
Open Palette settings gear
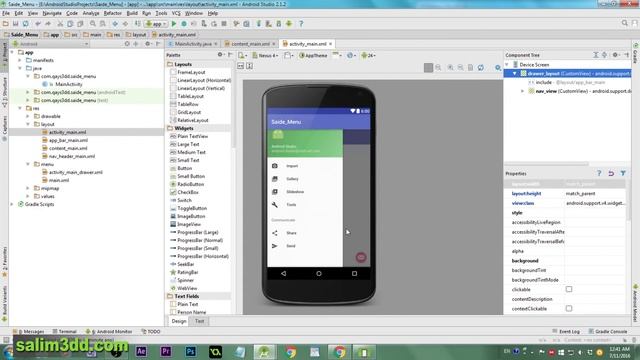(220, 55)
